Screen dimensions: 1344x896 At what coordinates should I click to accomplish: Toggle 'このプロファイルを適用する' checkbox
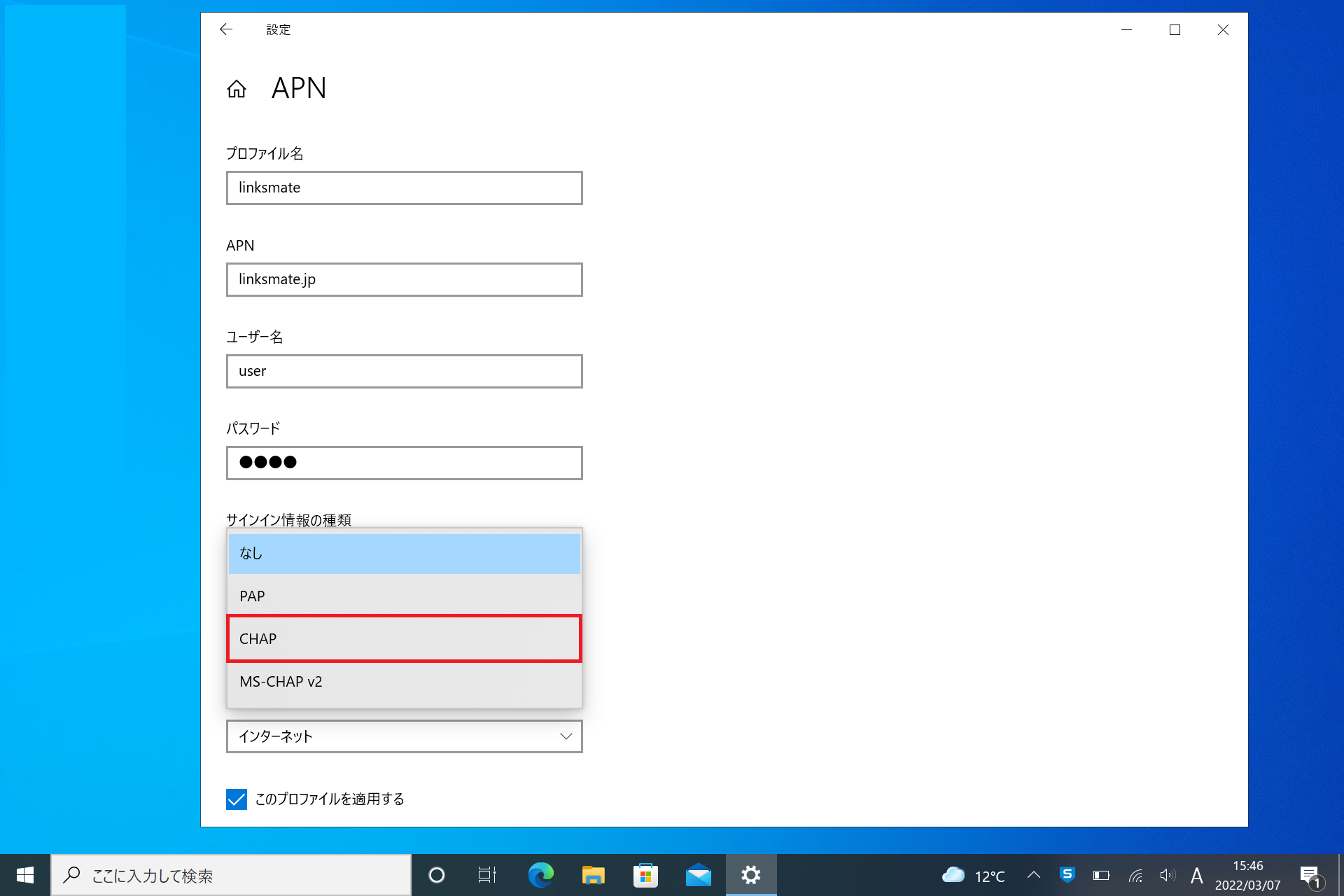(237, 799)
